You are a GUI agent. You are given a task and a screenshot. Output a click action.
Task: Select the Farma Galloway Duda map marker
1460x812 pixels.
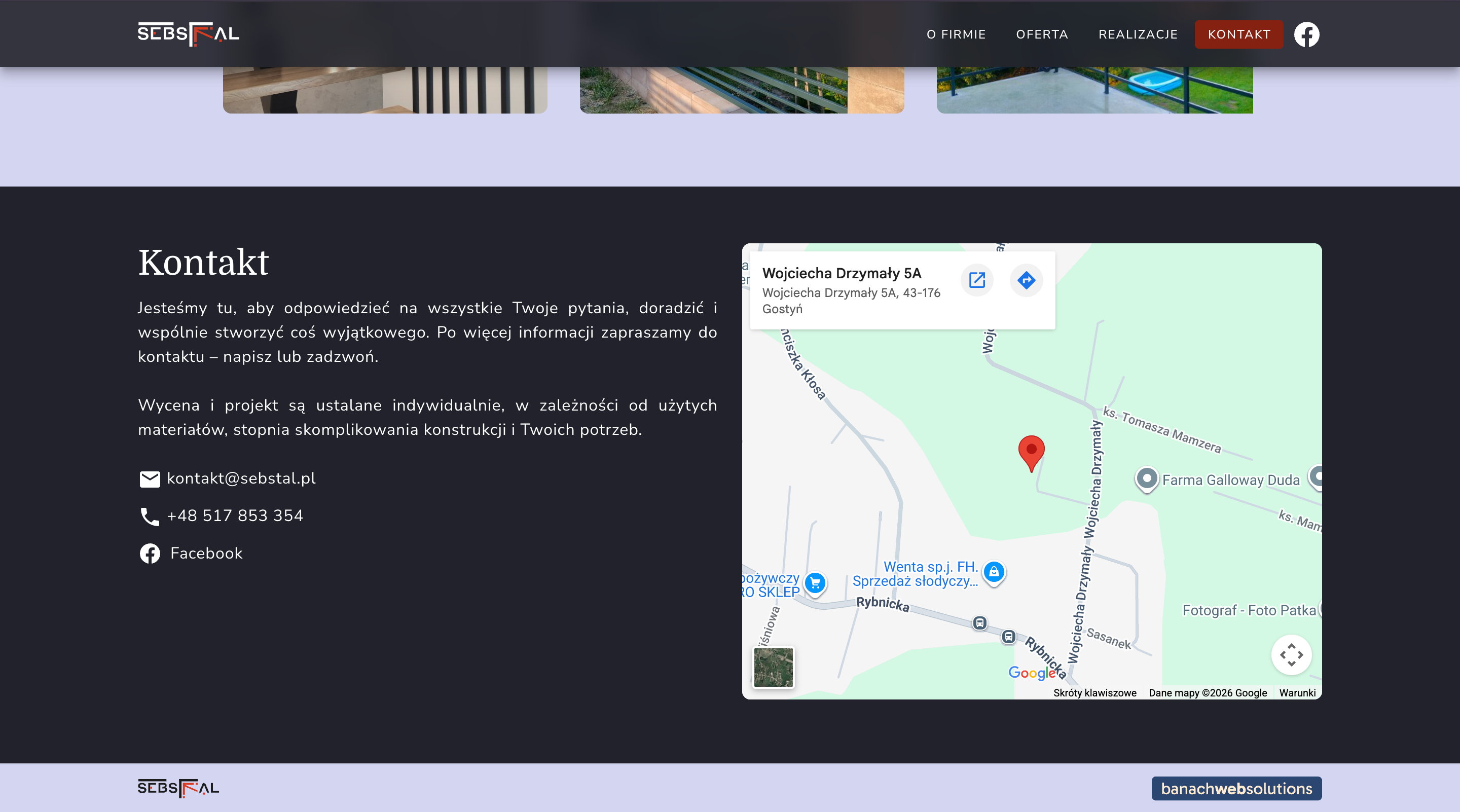(1147, 479)
